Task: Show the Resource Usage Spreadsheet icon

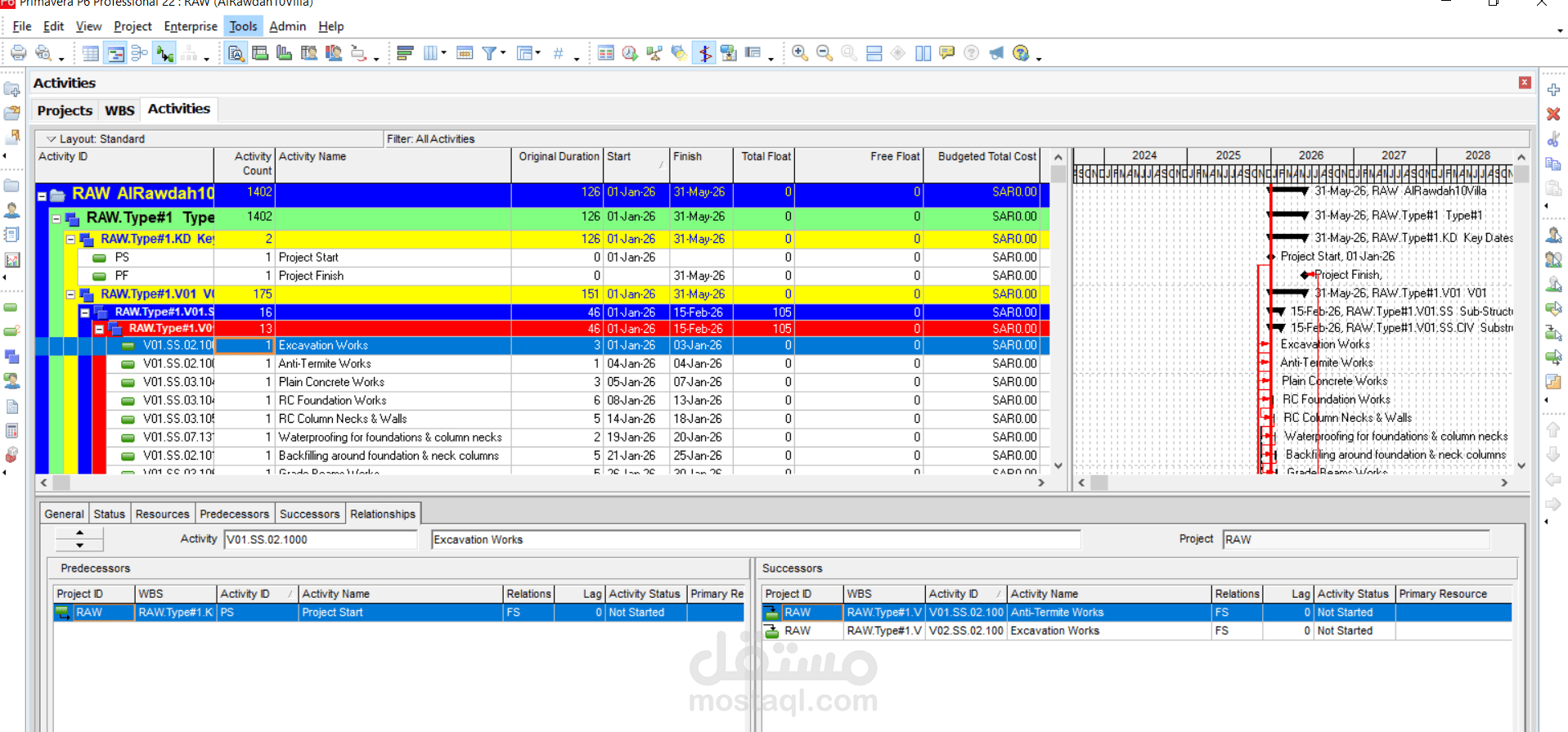Action: [x=309, y=53]
